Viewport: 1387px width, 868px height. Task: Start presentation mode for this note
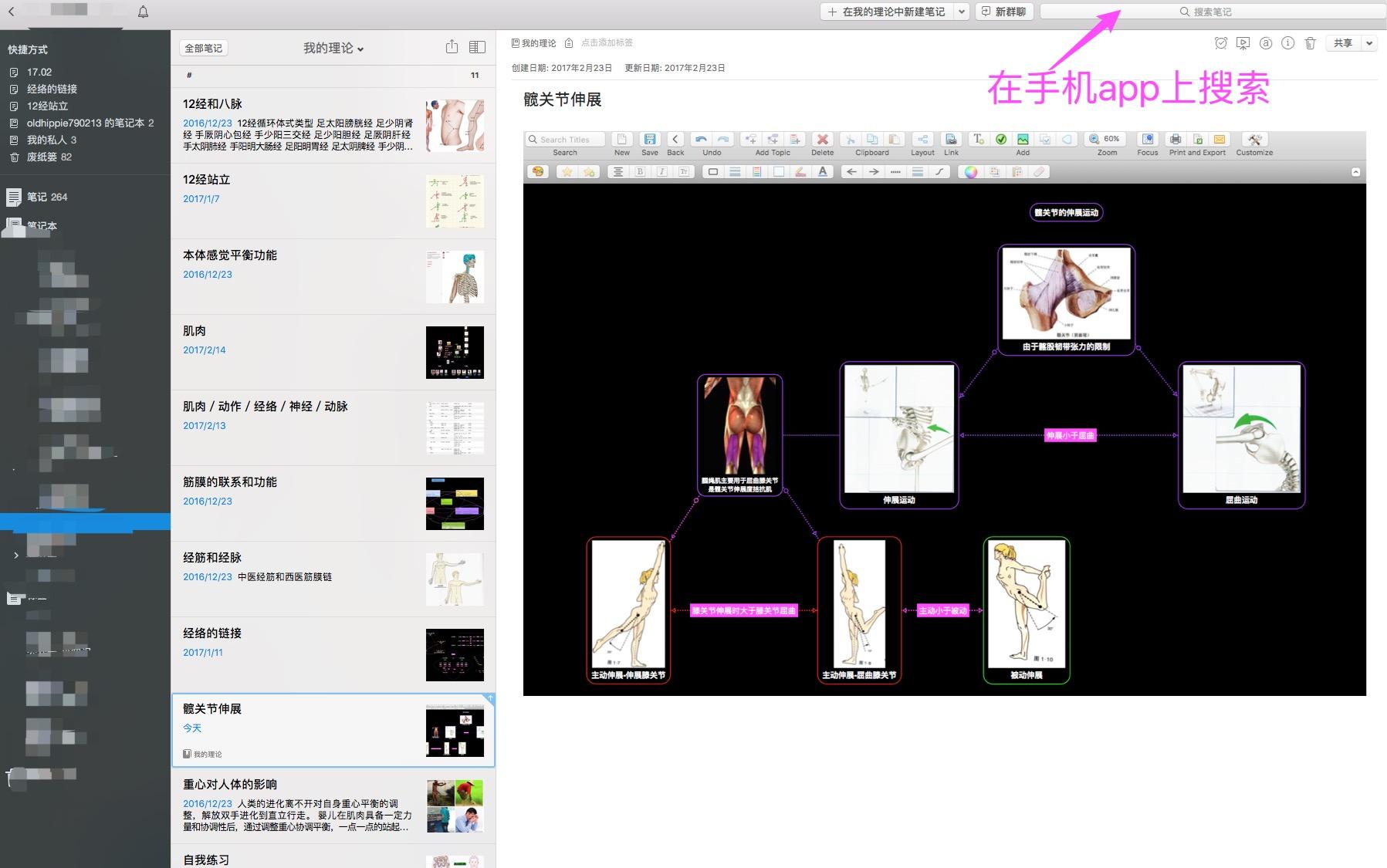1243,43
